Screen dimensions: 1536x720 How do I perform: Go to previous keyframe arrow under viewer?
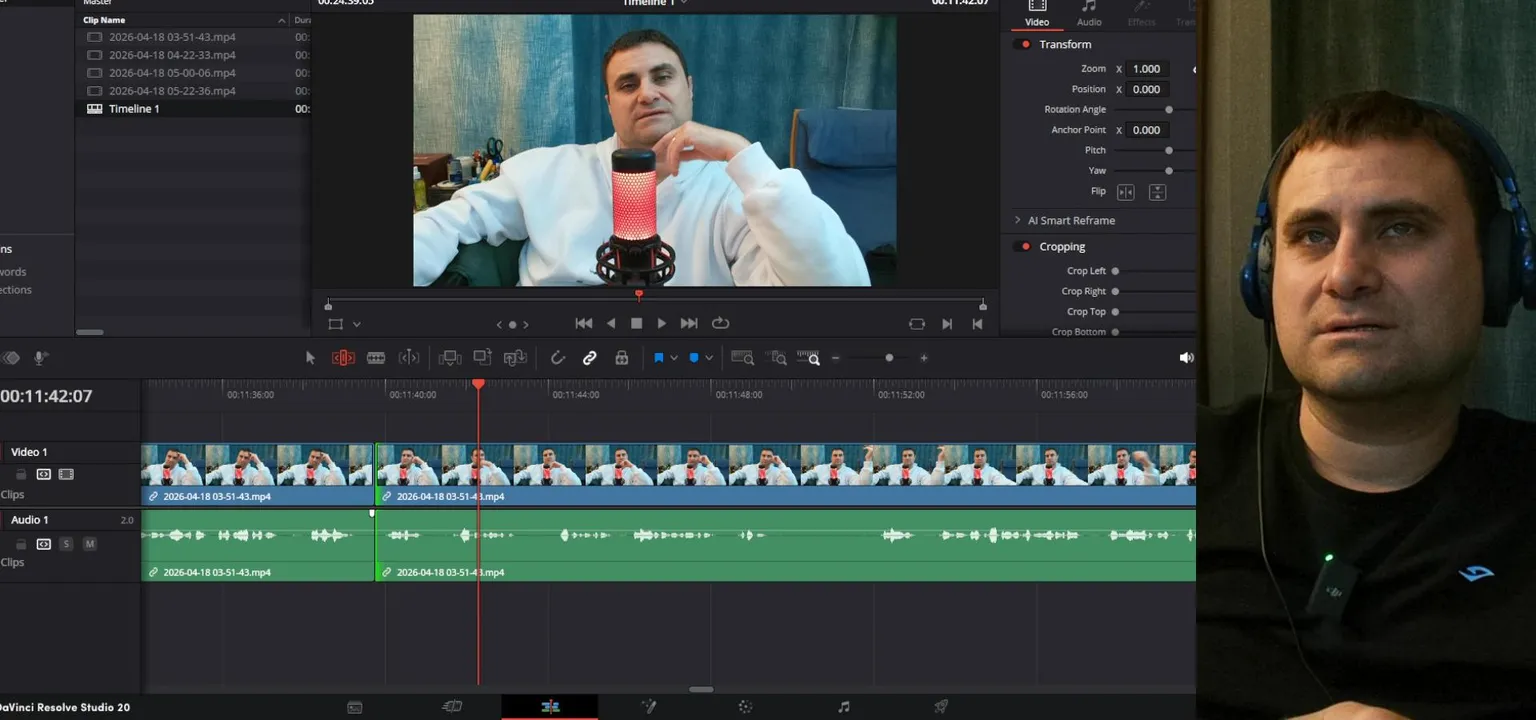[500, 324]
